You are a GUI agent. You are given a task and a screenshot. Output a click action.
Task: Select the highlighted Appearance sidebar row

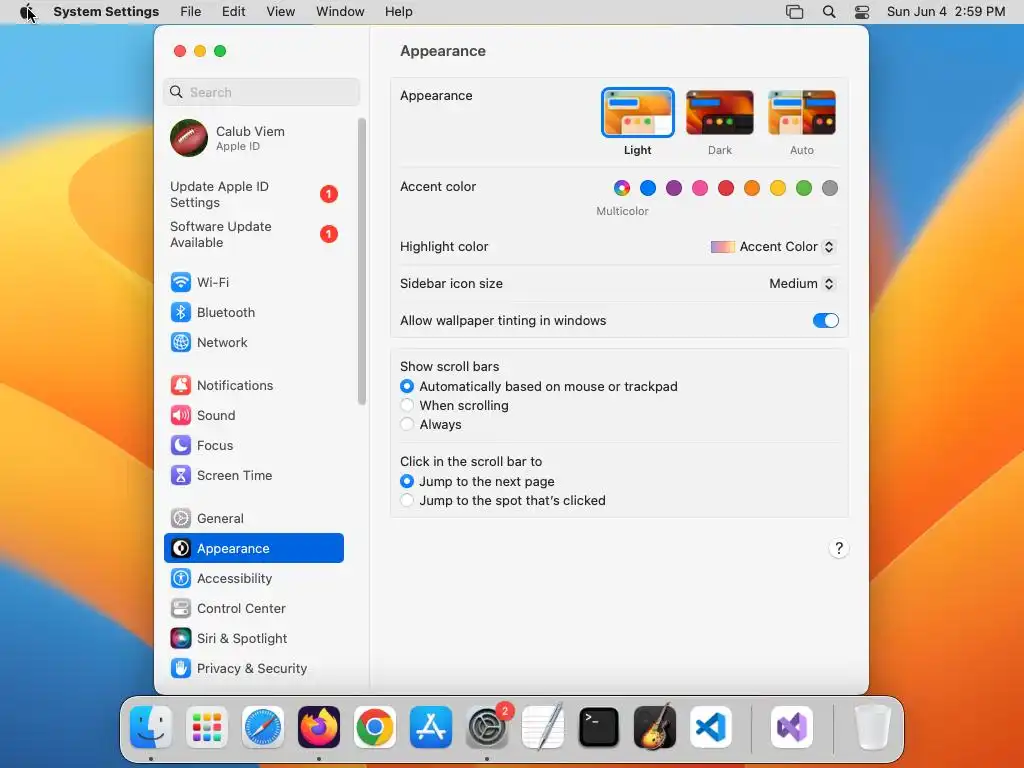point(253,549)
